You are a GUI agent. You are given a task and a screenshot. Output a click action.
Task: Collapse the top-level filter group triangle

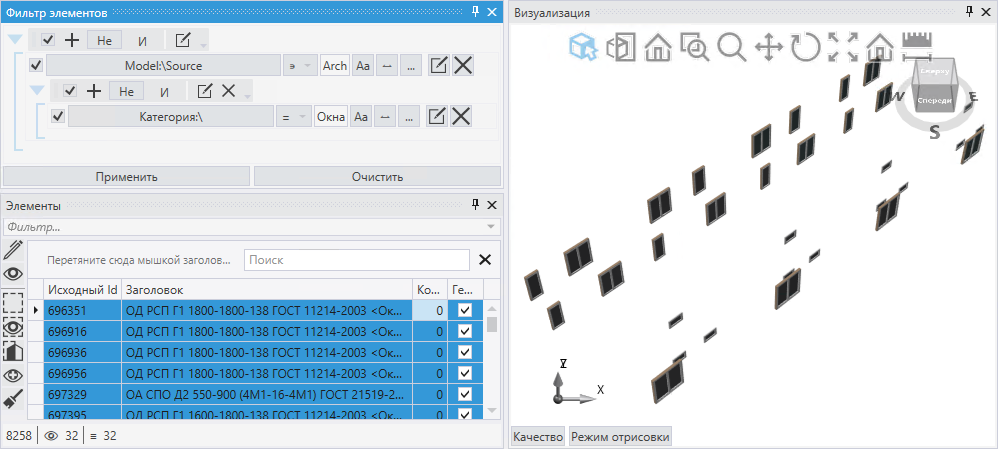15,40
